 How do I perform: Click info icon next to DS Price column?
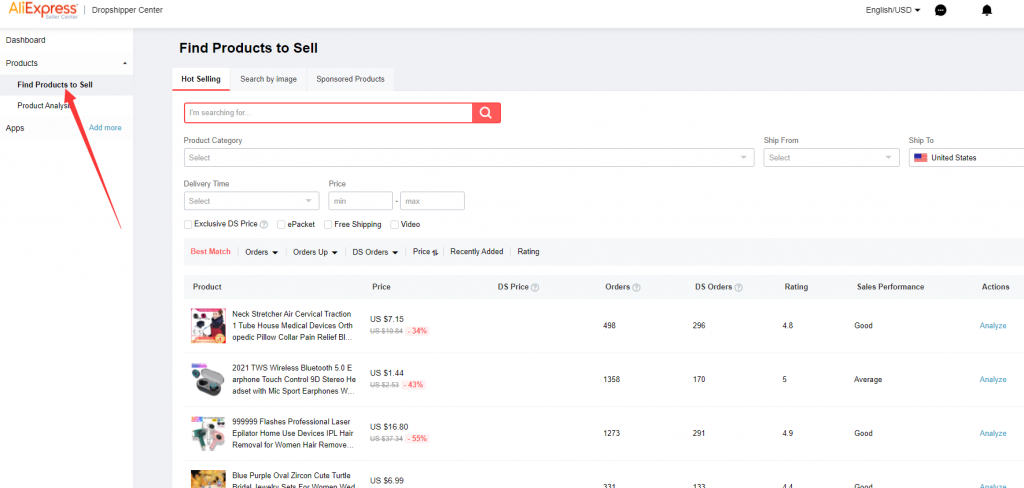(535, 288)
